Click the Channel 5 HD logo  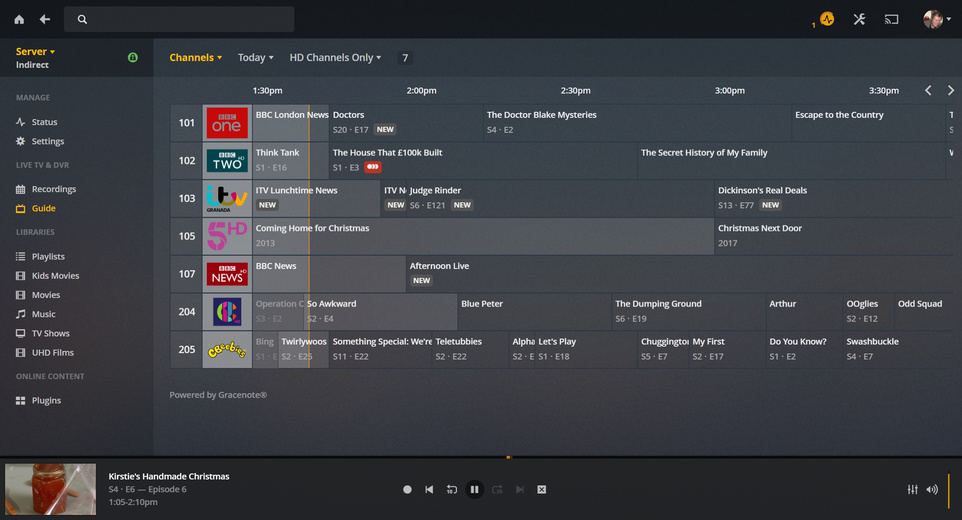[x=227, y=236]
